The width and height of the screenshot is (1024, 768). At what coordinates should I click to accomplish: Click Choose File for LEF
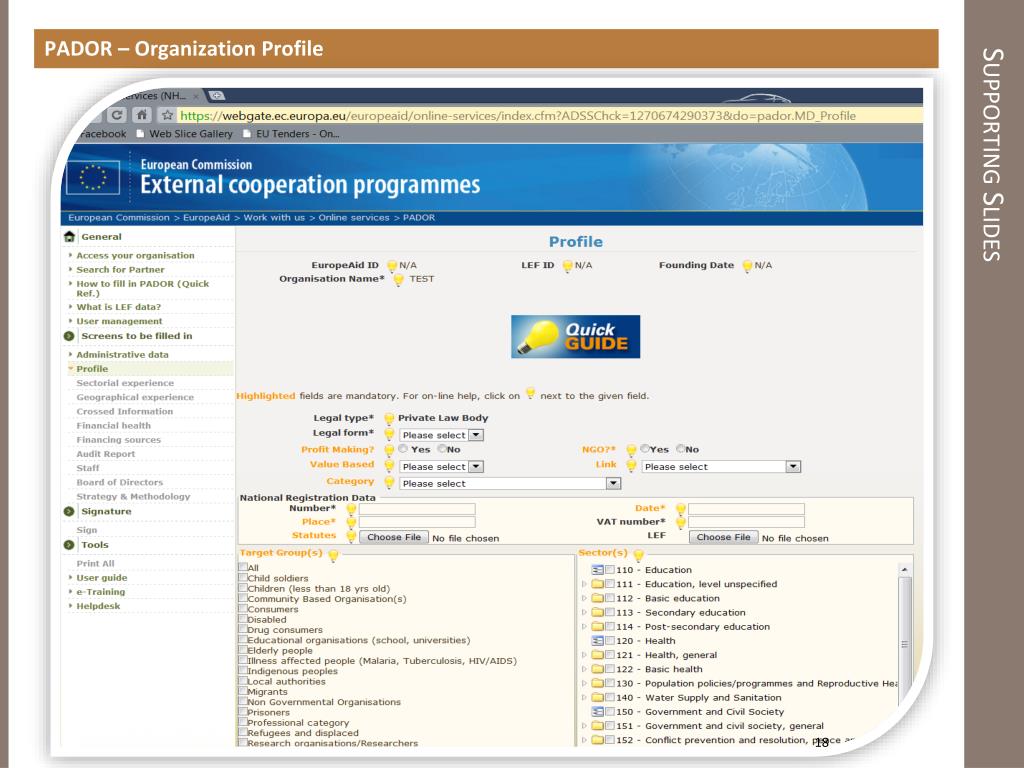point(724,537)
